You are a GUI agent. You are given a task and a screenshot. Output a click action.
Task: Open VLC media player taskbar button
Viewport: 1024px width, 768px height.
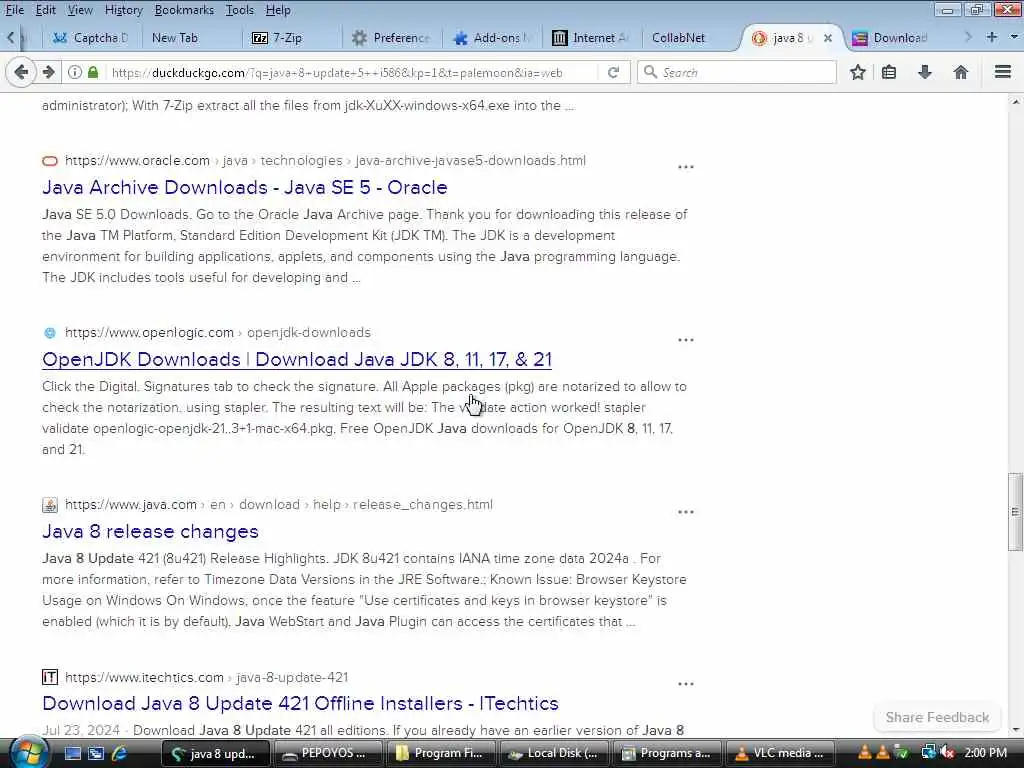tap(781, 754)
